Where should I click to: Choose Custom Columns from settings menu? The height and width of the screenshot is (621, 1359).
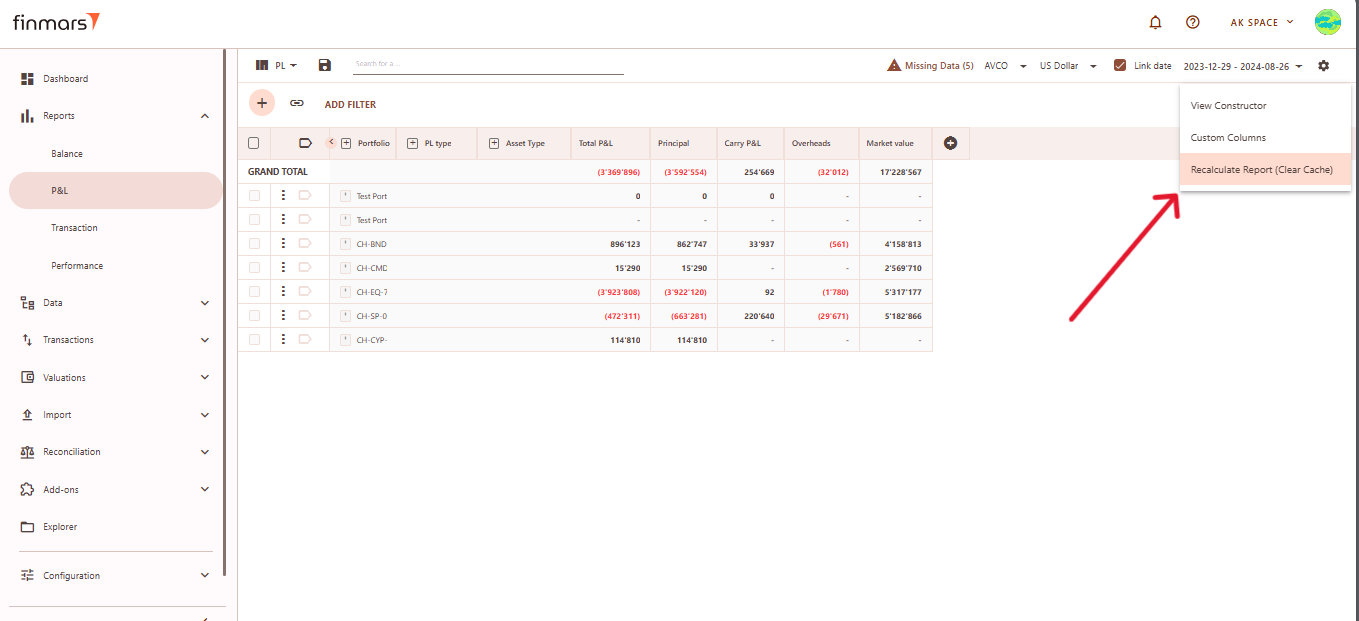pyautogui.click(x=1228, y=138)
